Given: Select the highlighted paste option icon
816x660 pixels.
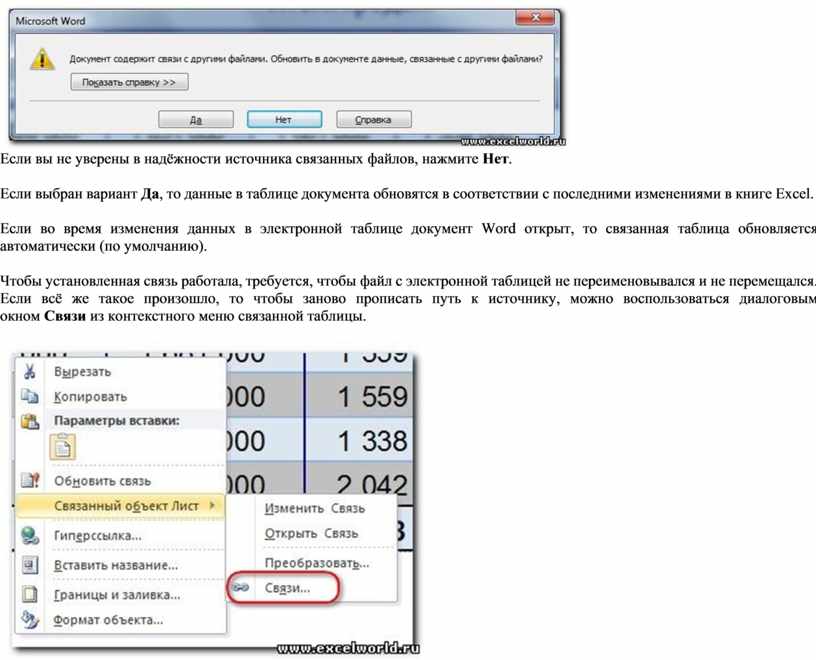Looking at the screenshot, I should point(62,448).
